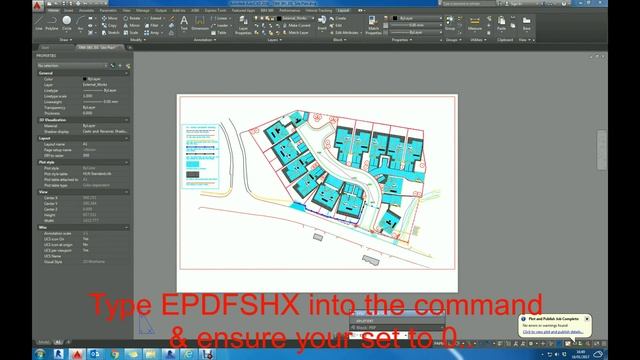Open the Insert ribbon tab

[x=69, y=11]
